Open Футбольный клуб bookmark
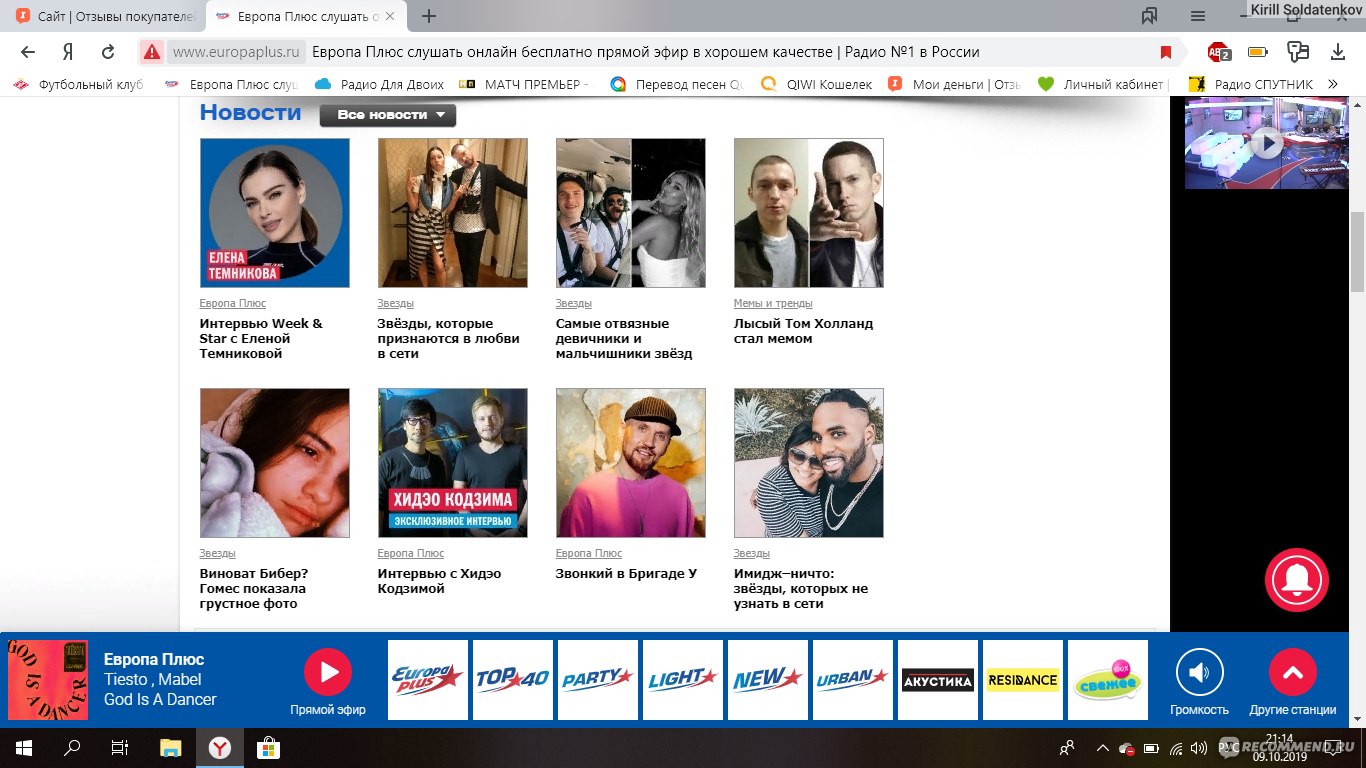This screenshot has height=768, width=1366. tap(79, 84)
